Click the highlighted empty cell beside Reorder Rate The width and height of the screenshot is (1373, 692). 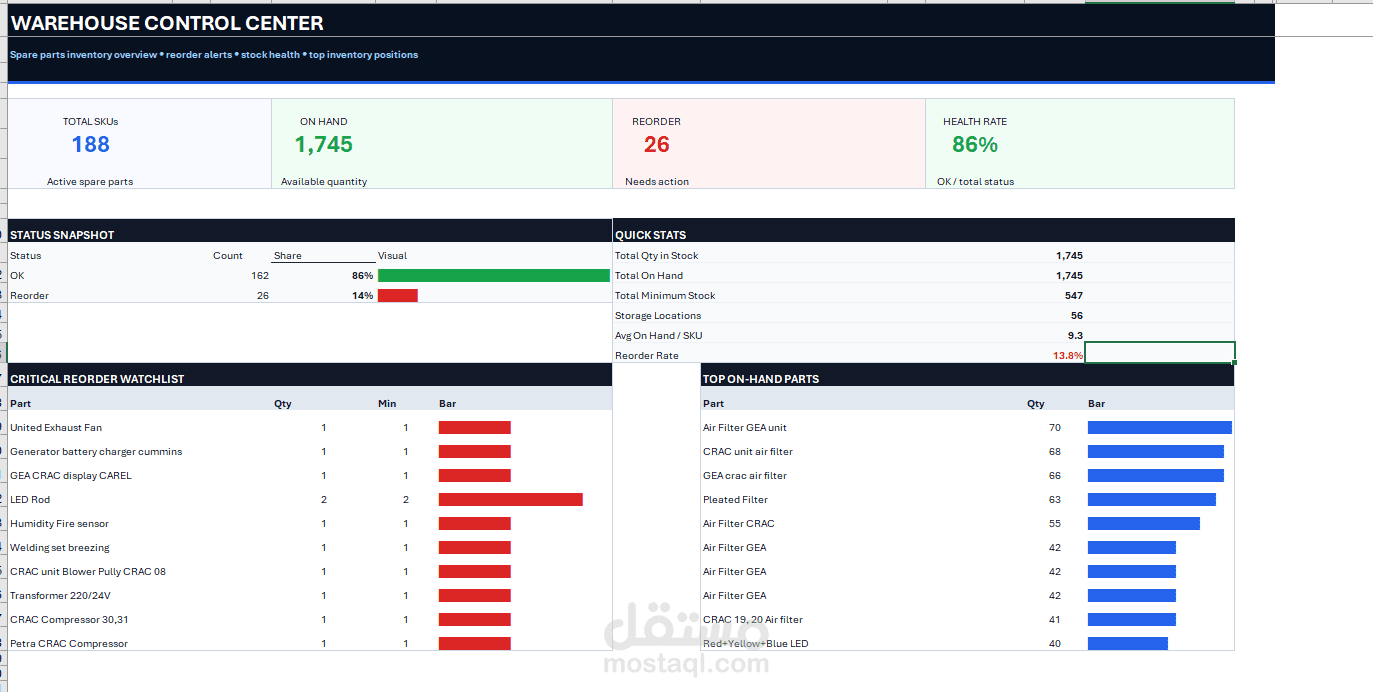click(x=1159, y=352)
